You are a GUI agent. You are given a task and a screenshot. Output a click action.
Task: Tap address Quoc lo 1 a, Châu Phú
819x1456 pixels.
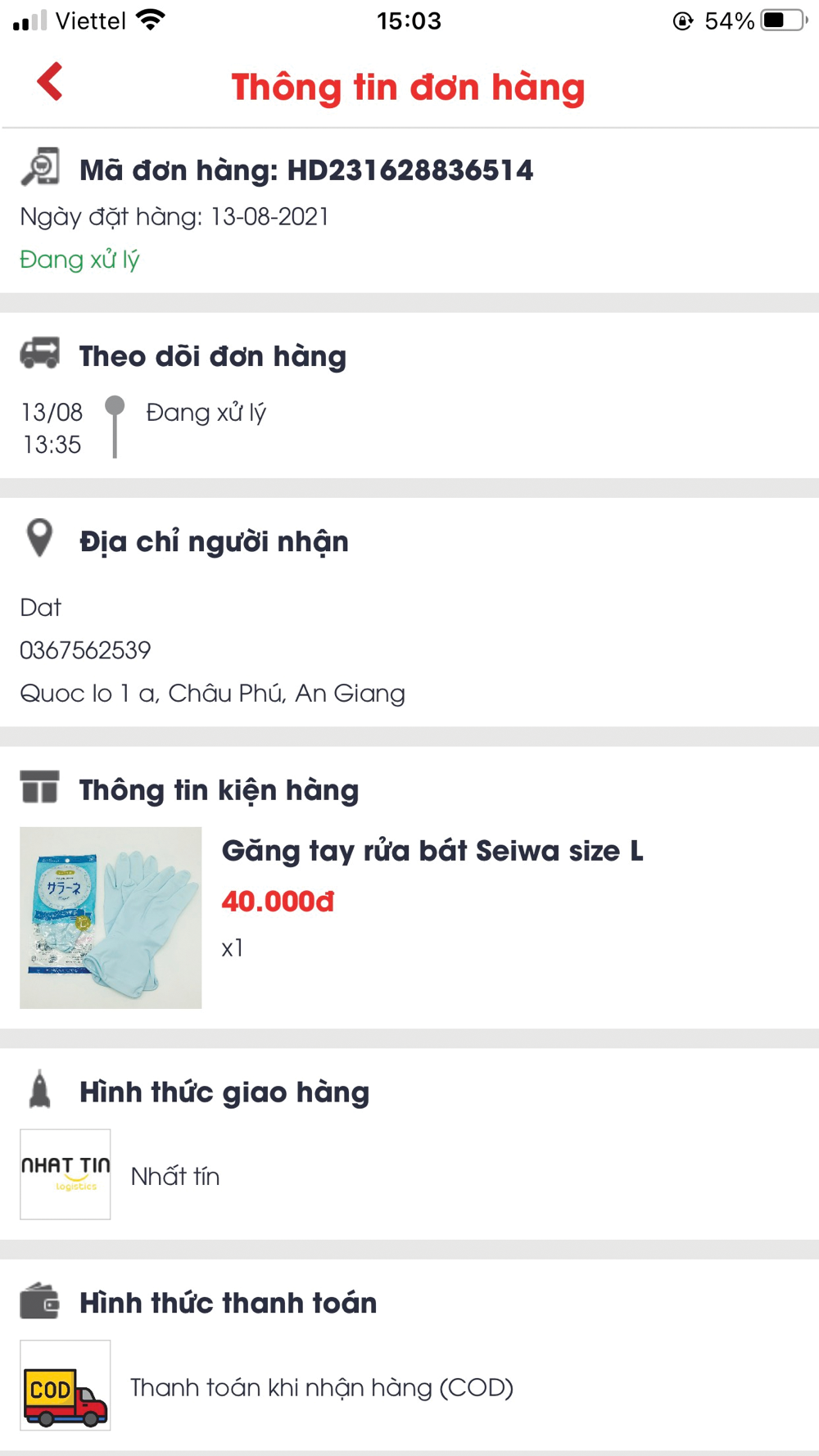pyautogui.click(x=212, y=694)
